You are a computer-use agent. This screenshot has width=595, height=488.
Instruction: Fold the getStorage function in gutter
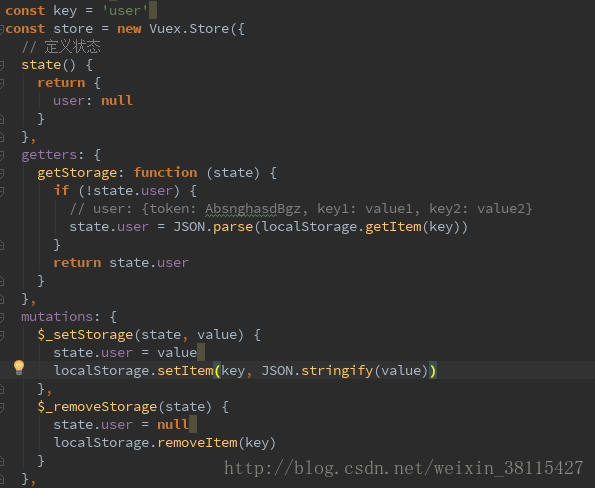(x=2, y=173)
